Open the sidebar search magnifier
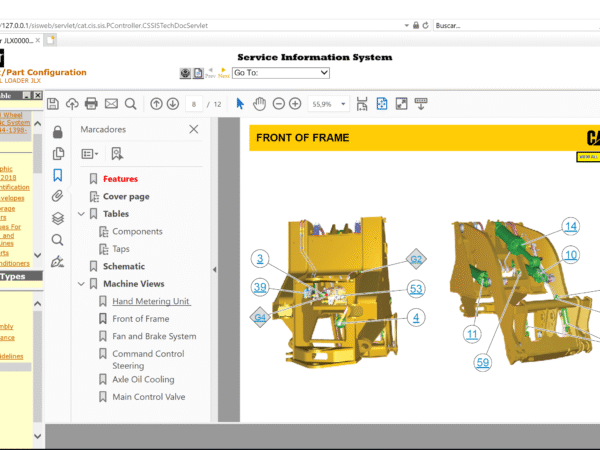Image resolution: width=600 pixels, height=450 pixels. pos(57,240)
